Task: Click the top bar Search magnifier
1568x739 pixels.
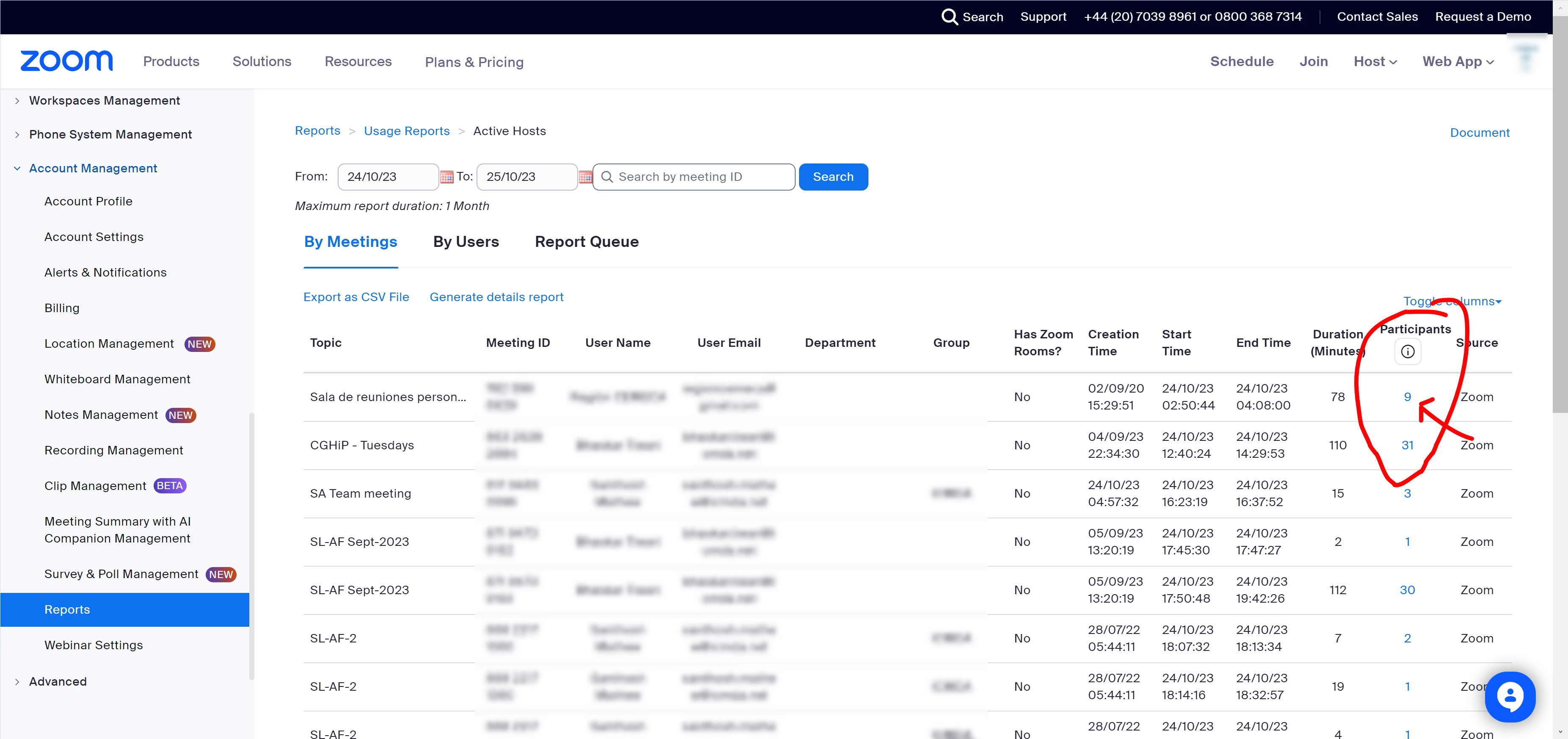Action: 949,17
